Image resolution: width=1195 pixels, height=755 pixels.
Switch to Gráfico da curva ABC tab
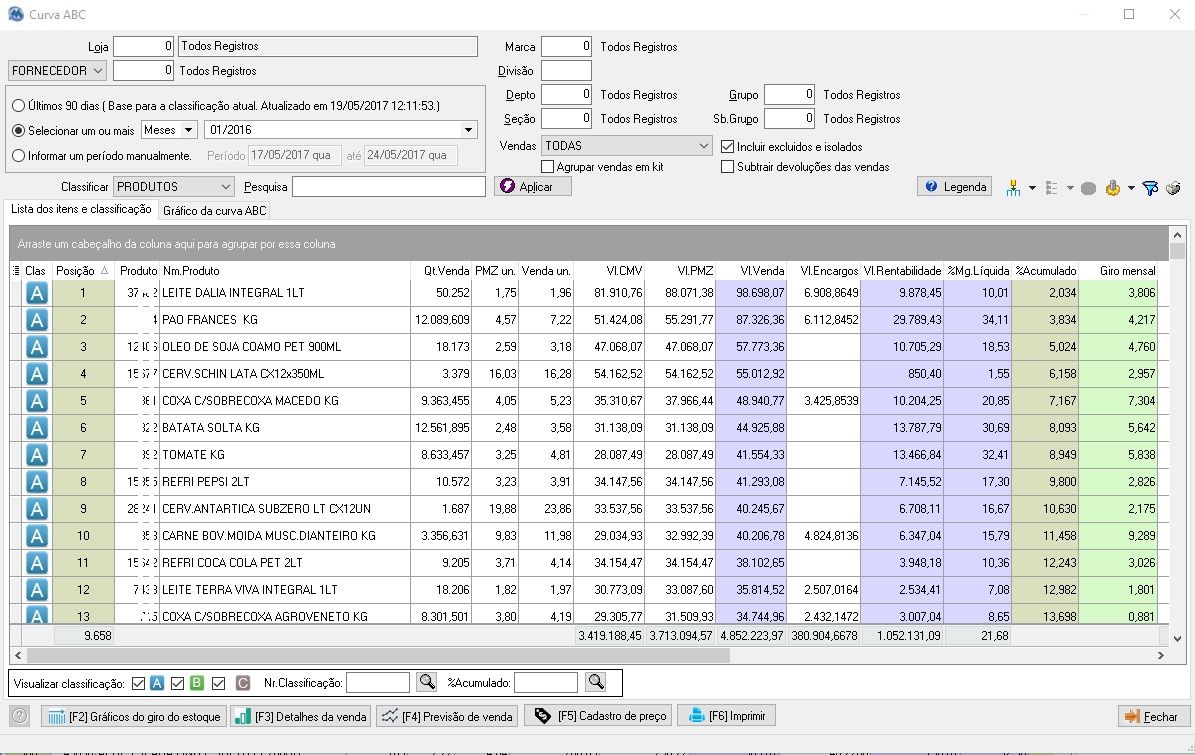click(x=215, y=210)
